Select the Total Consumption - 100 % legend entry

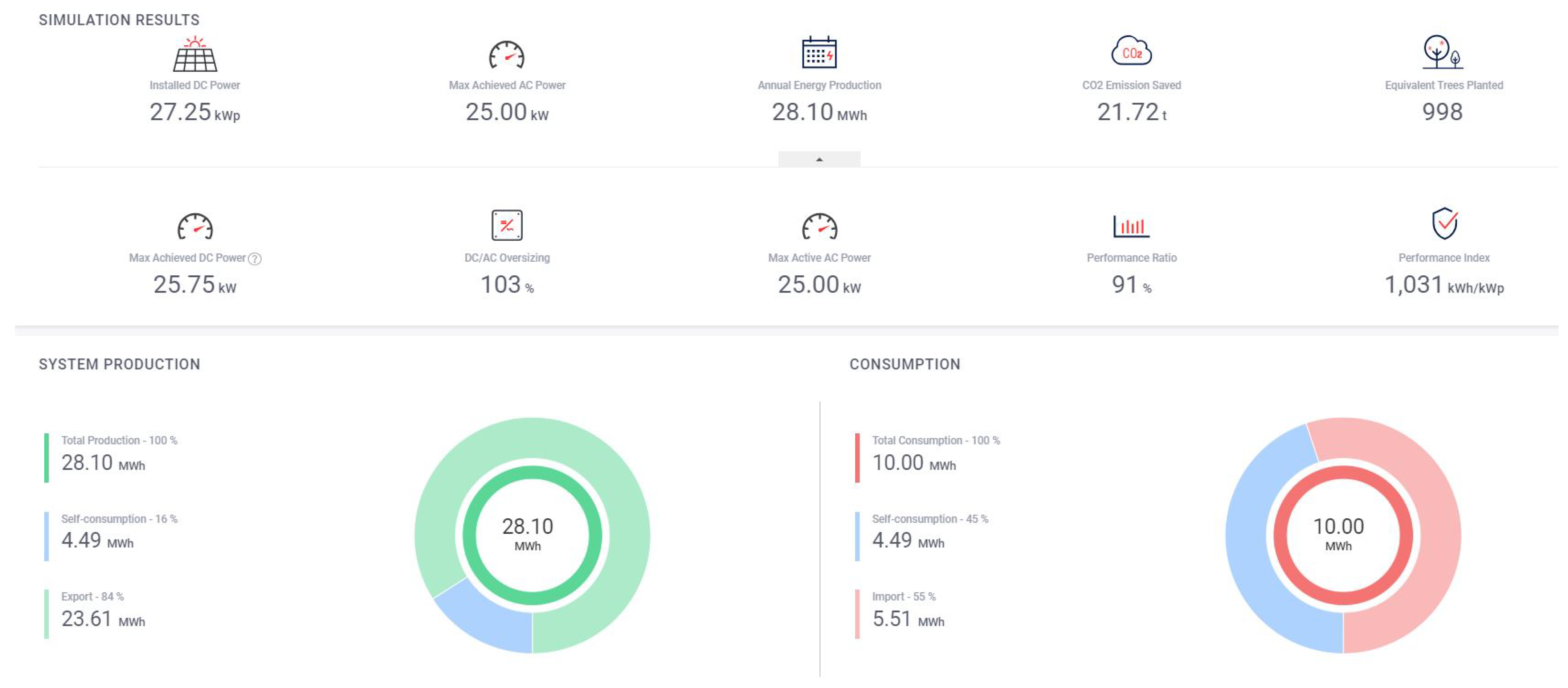click(936, 441)
